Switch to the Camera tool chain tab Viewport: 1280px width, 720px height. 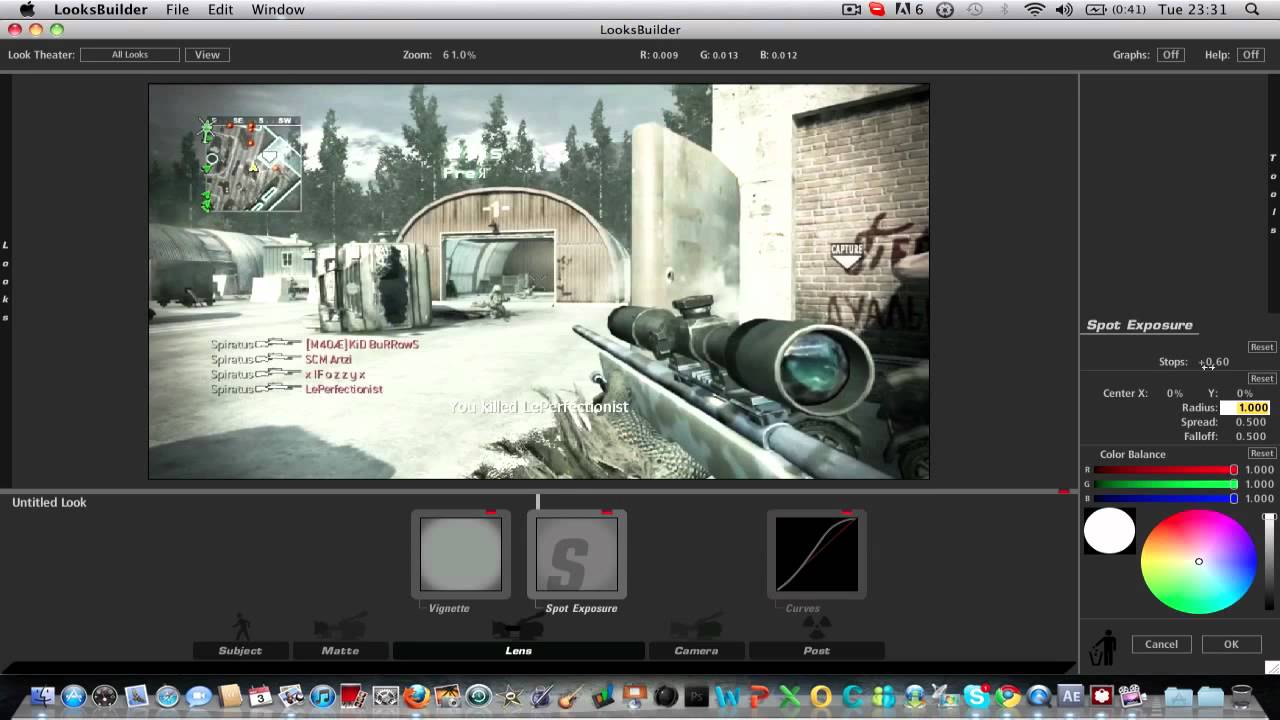(x=696, y=650)
